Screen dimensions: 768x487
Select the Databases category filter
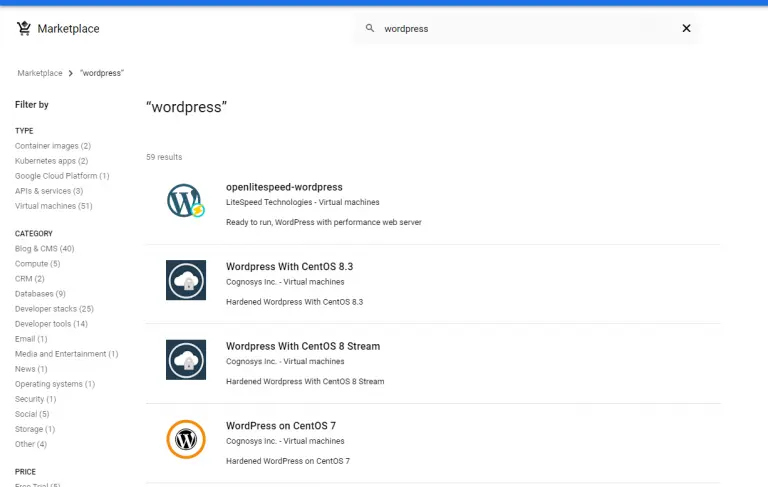(x=40, y=293)
